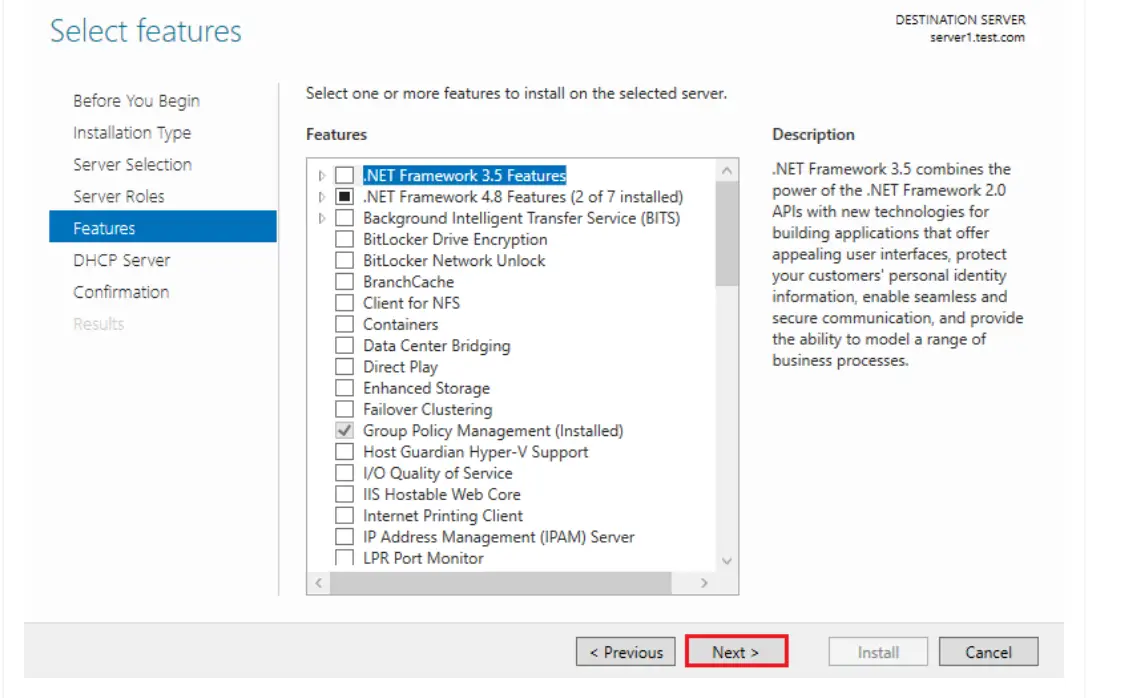Click the vertical scrollbar thumb in features list
This screenshot has height=698, width=1126.
[x=727, y=233]
